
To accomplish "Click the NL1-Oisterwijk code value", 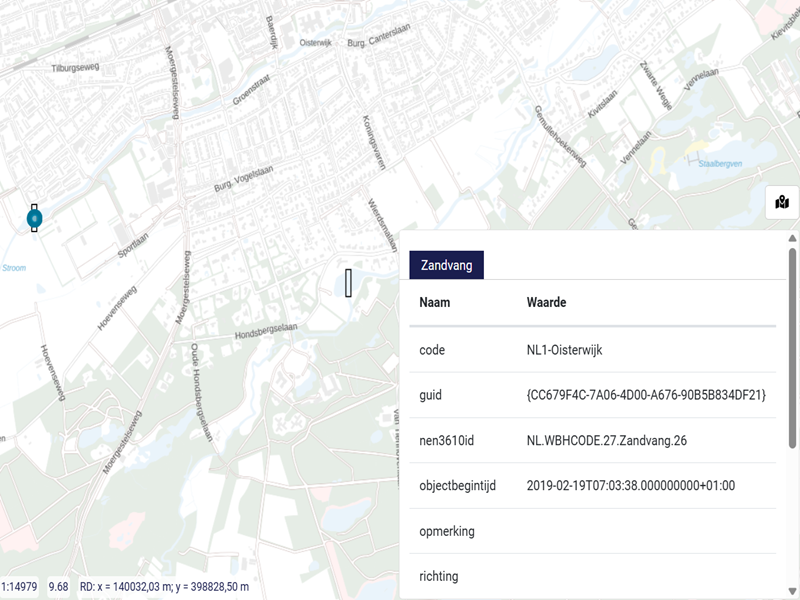I will pos(565,351).
